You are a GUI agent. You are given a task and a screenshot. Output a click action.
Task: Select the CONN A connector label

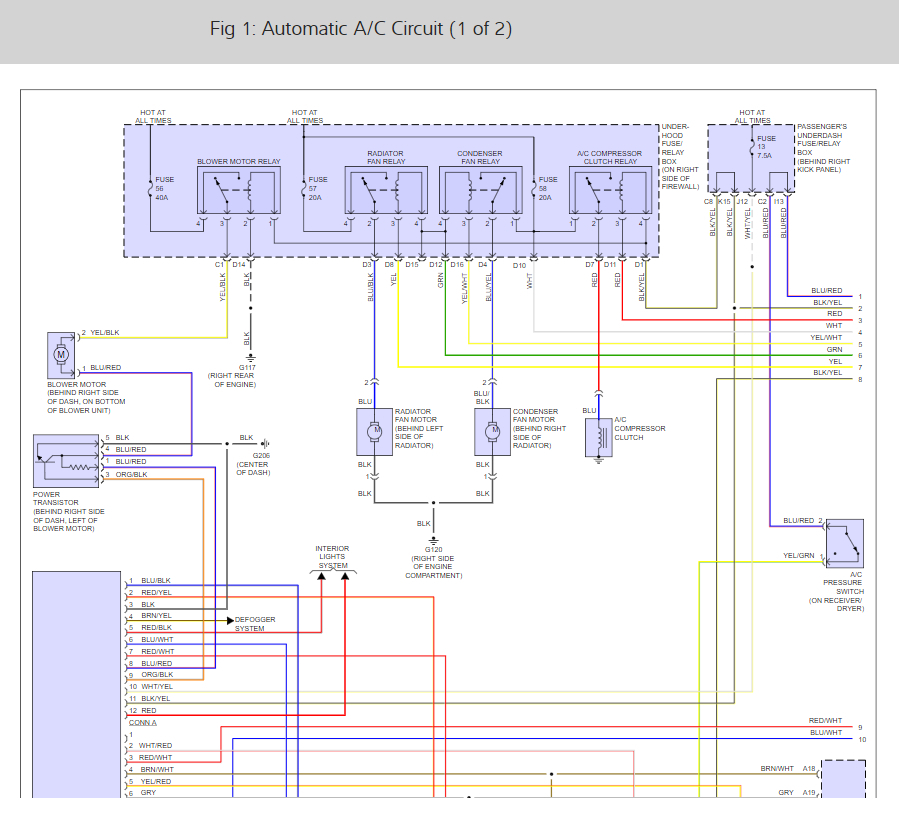coord(142,722)
